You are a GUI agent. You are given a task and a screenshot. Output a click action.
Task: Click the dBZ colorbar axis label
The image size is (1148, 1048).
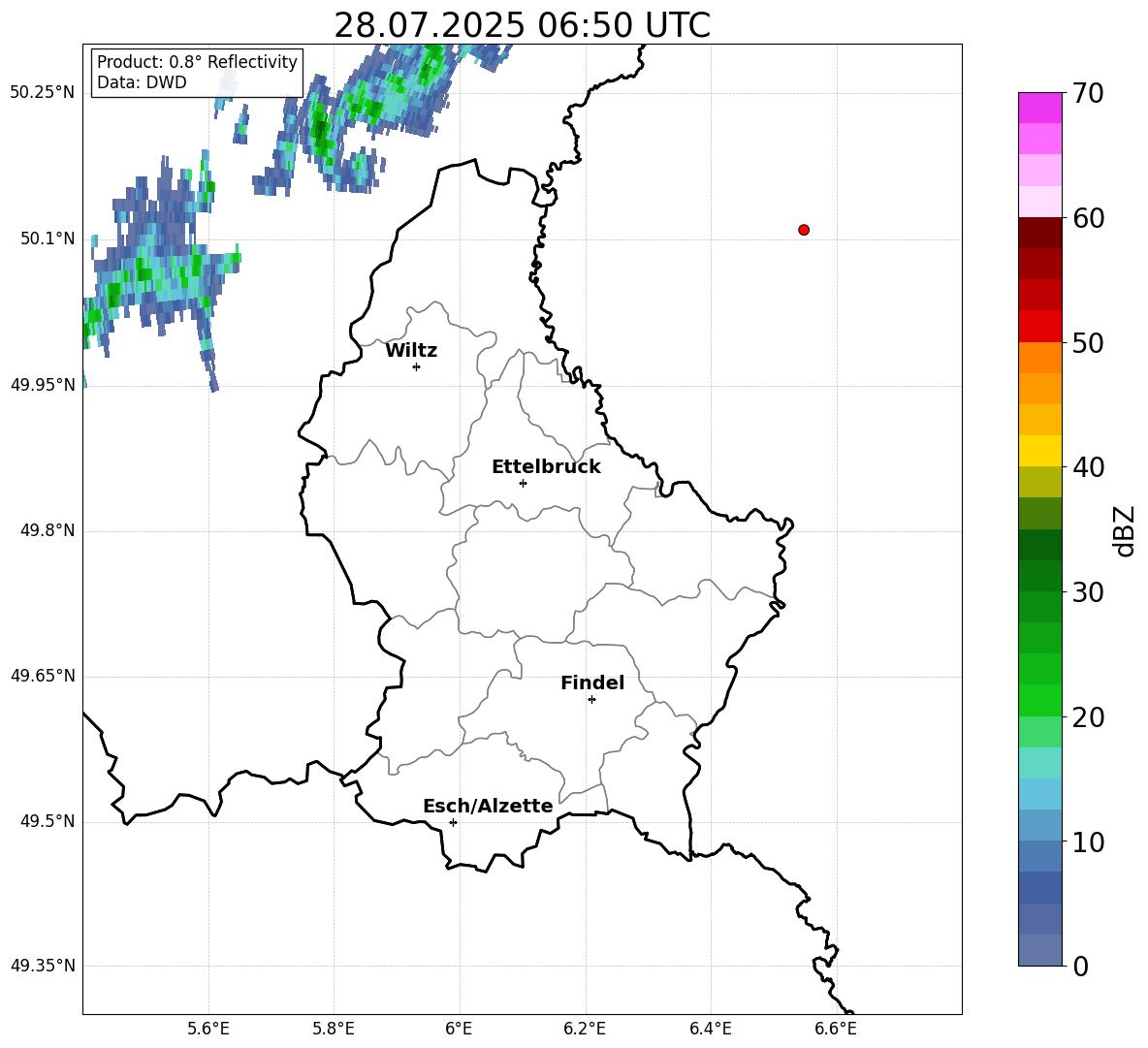[x=1123, y=530]
